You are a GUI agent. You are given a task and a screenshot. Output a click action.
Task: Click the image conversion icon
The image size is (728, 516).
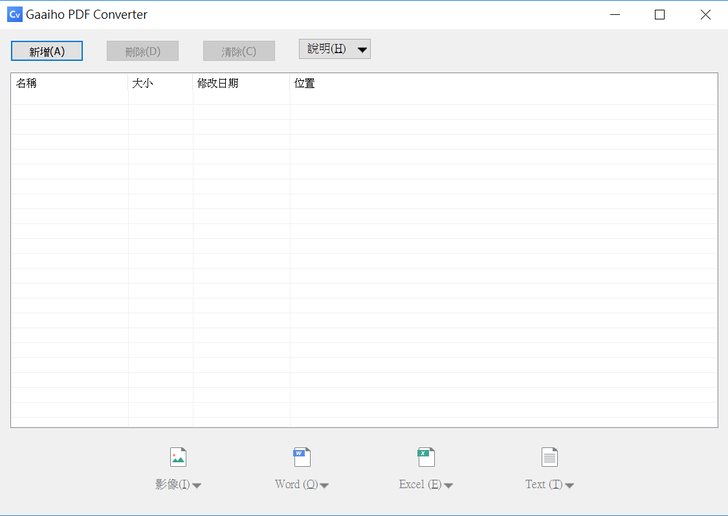pyautogui.click(x=178, y=458)
